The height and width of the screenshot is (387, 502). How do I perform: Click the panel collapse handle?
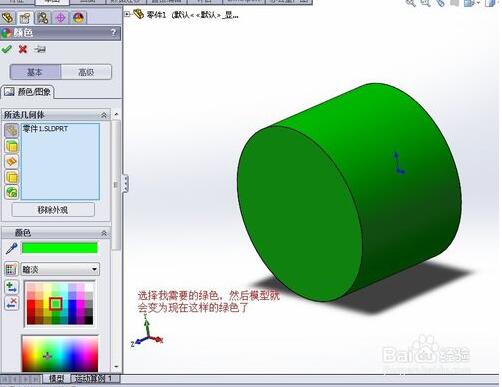126,183
